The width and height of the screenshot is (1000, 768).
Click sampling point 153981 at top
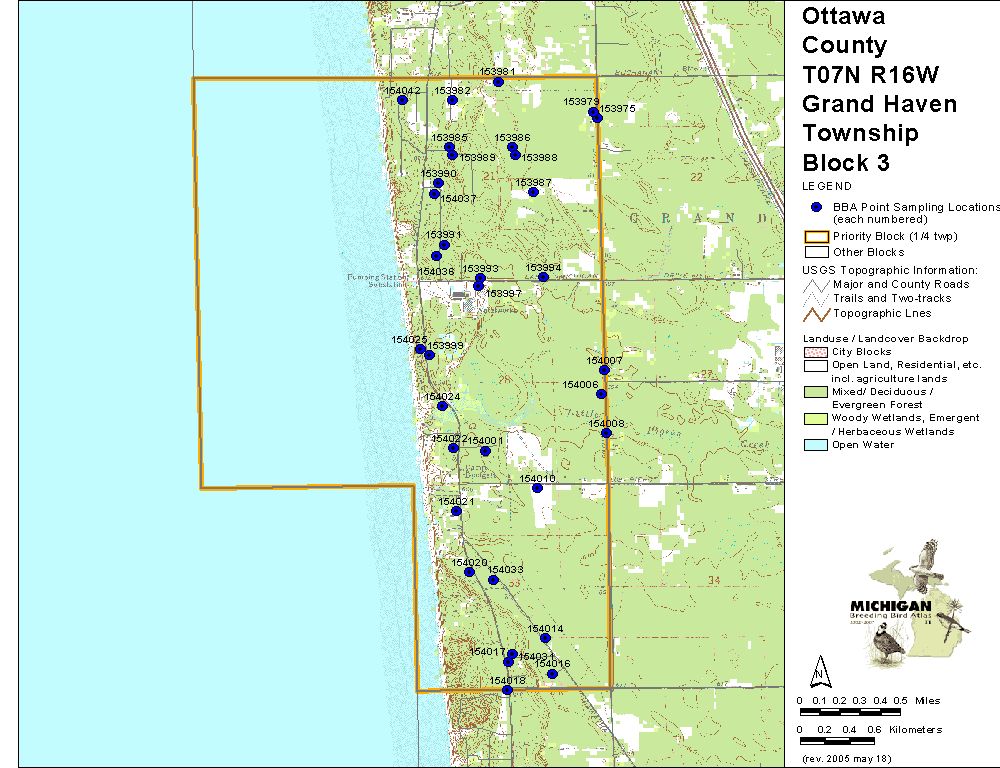pos(499,82)
